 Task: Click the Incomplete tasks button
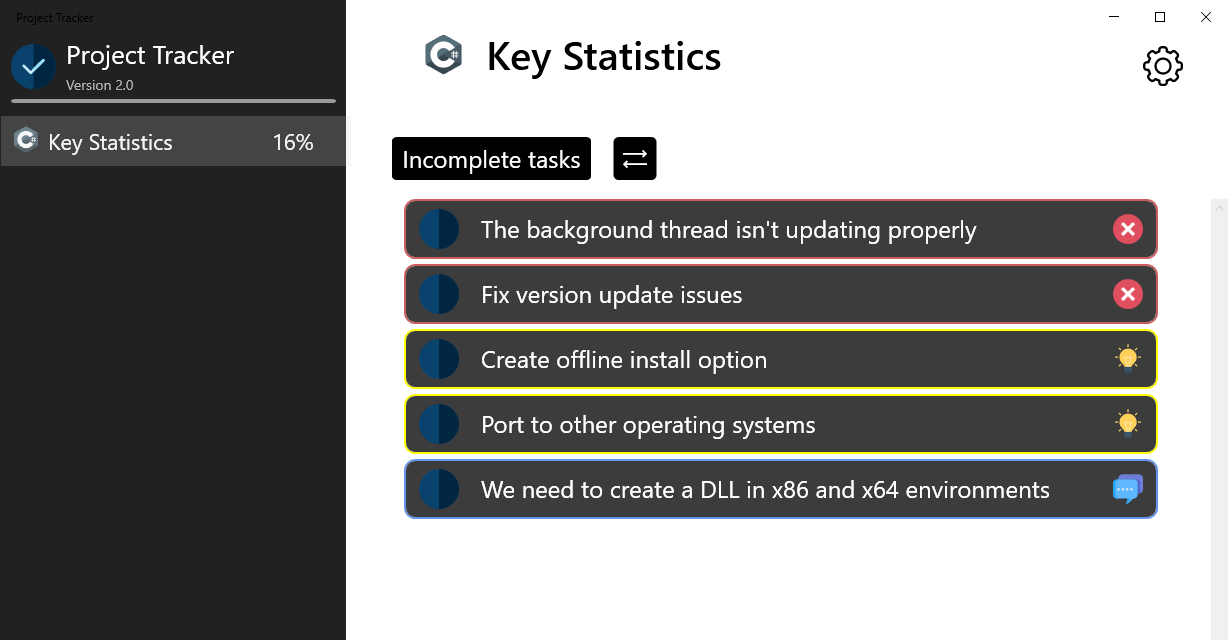pyautogui.click(x=491, y=159)
